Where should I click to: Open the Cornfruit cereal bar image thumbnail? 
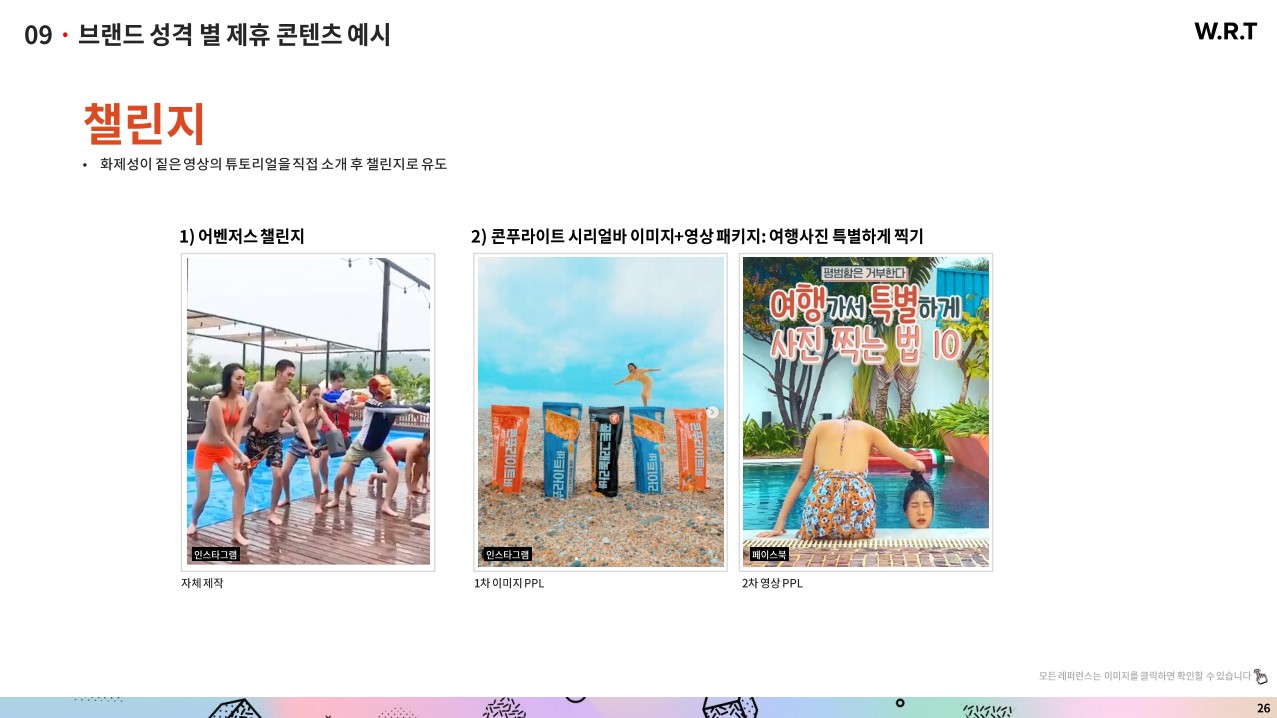[601, 412]
